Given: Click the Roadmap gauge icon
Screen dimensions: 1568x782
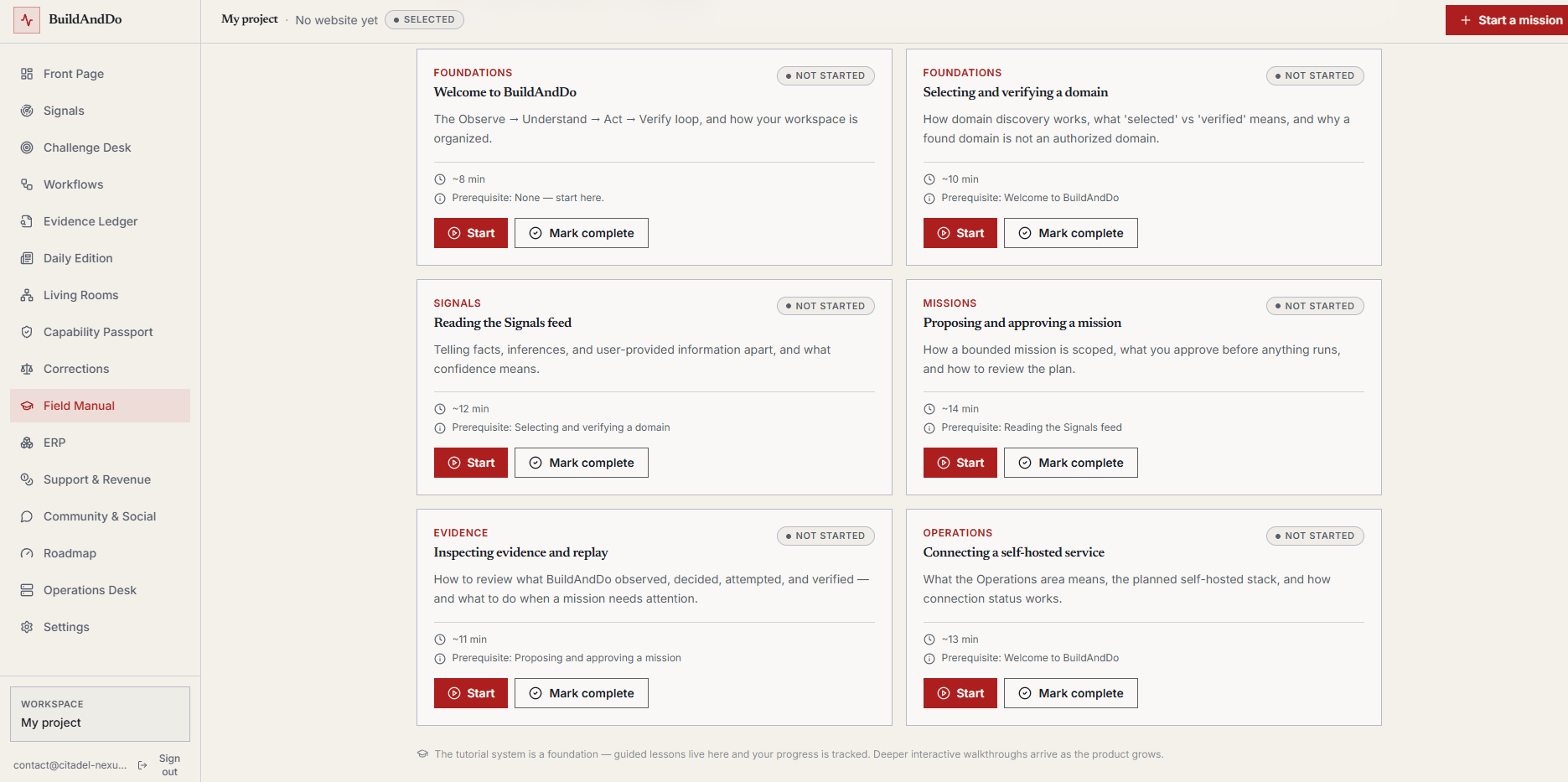Looking at the screenshot, I should (27, 553).
